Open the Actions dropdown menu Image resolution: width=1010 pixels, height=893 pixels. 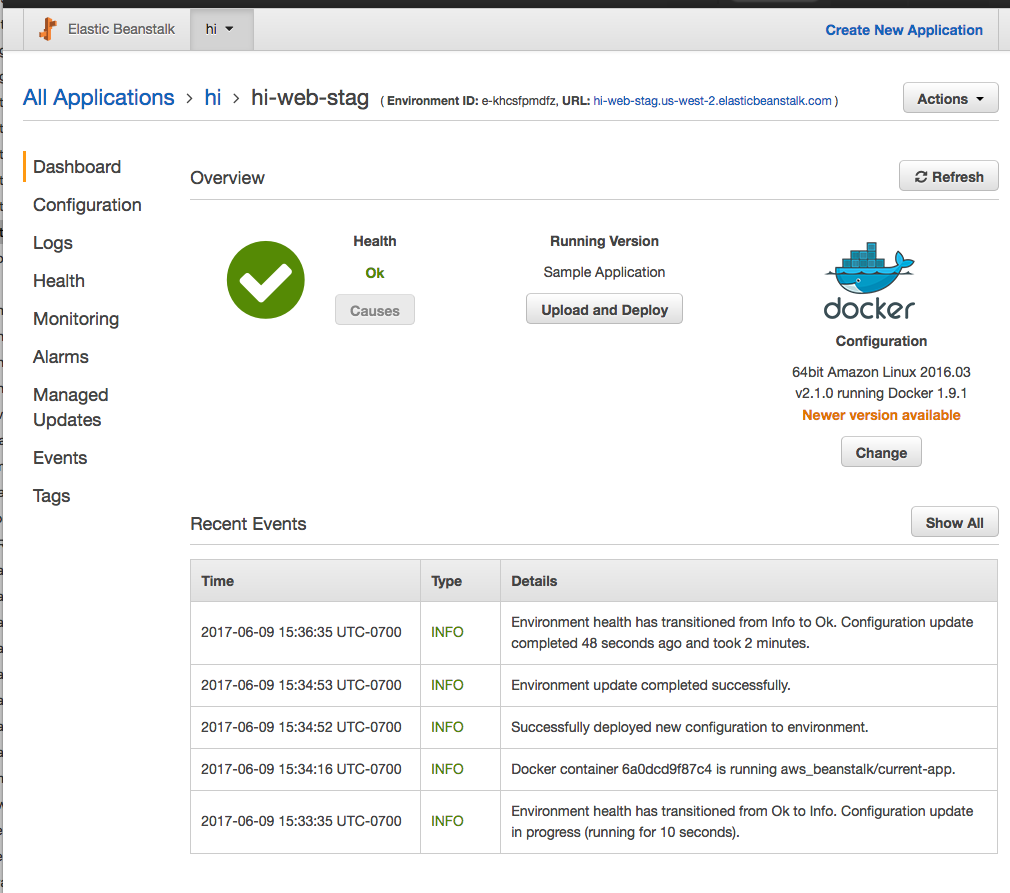[x=950, y=99]
